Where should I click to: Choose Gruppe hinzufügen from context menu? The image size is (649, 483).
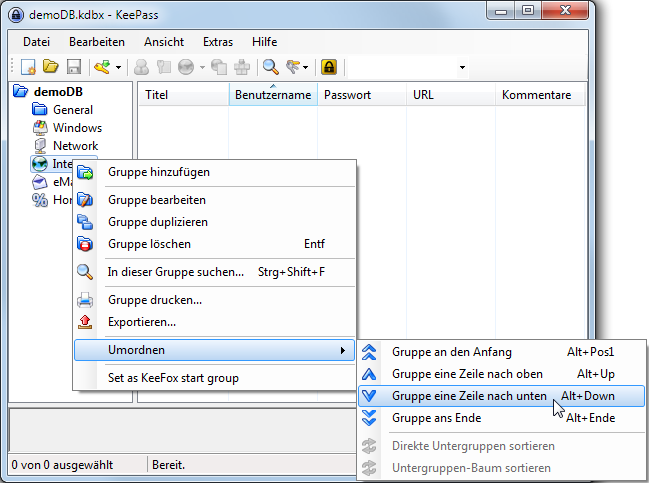pos(158,172)
